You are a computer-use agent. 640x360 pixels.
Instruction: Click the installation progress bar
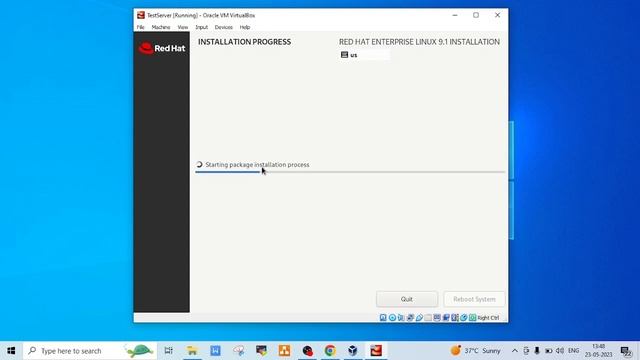click(350, 172)
